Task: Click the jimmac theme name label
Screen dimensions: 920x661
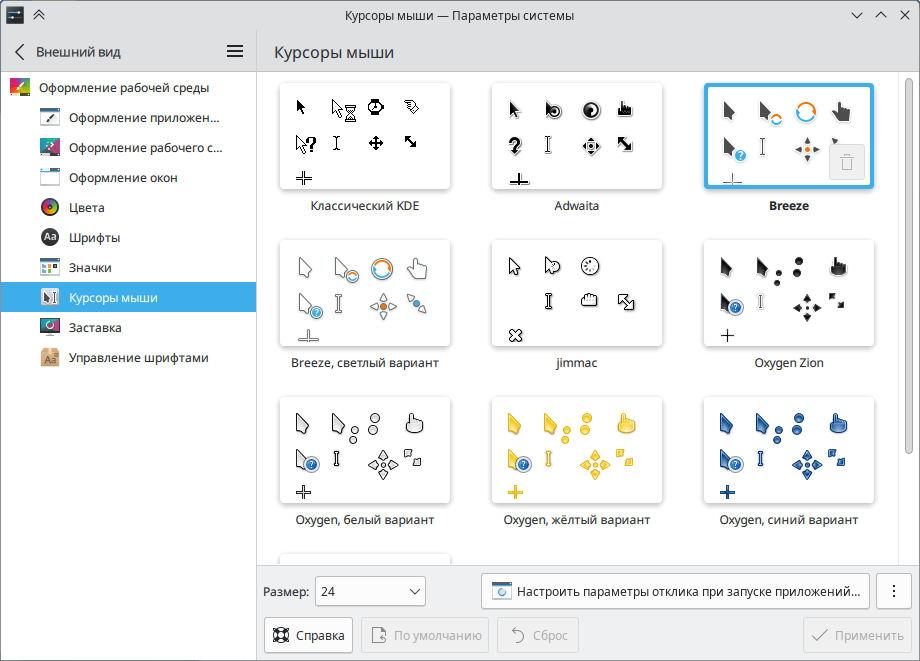Action: coord(577,363)
